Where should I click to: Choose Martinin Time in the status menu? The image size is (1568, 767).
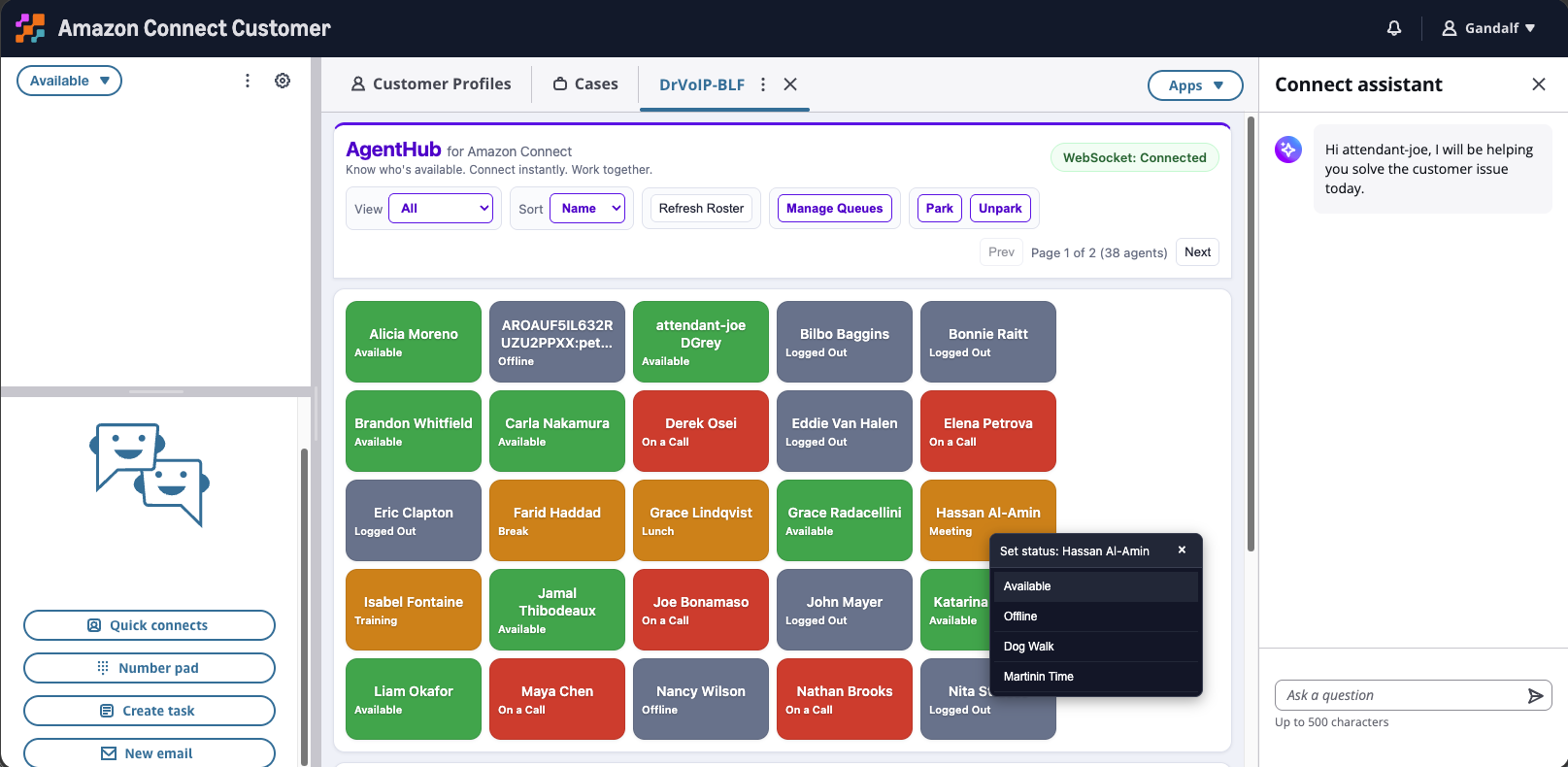[1095, 677]
